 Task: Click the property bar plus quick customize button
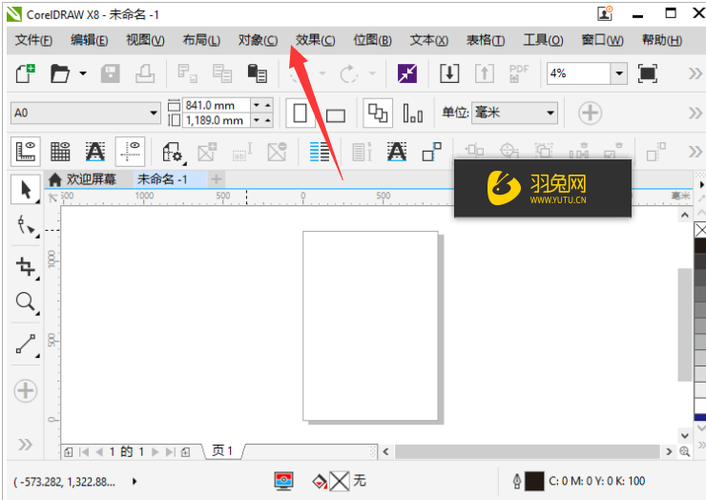(590, 113)
